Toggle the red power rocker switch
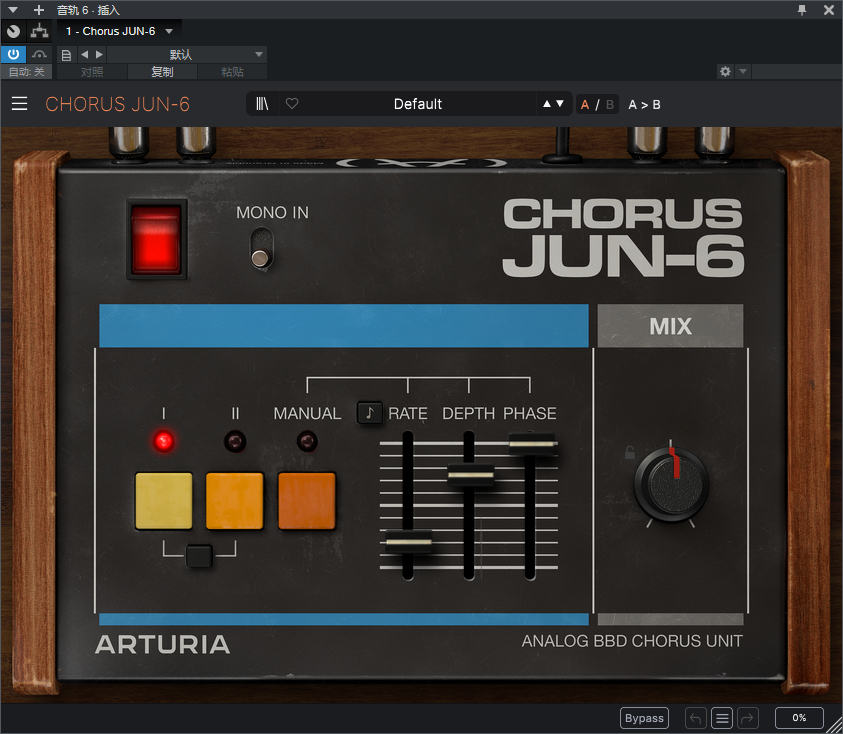The height and width of the screenshot is (734, 843). click(156, 239)
